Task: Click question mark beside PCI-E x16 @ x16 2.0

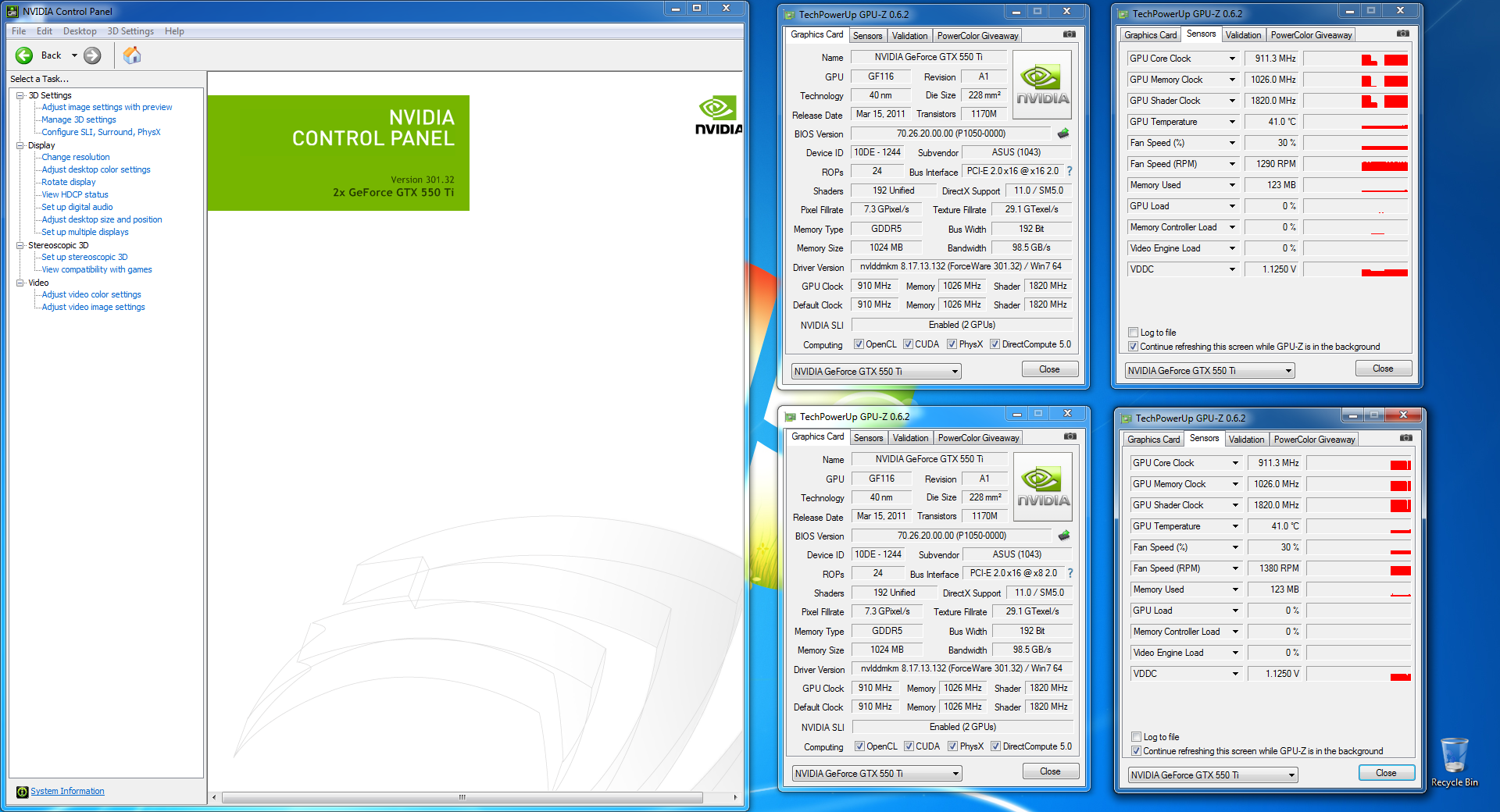Action: coord(1070,171)
